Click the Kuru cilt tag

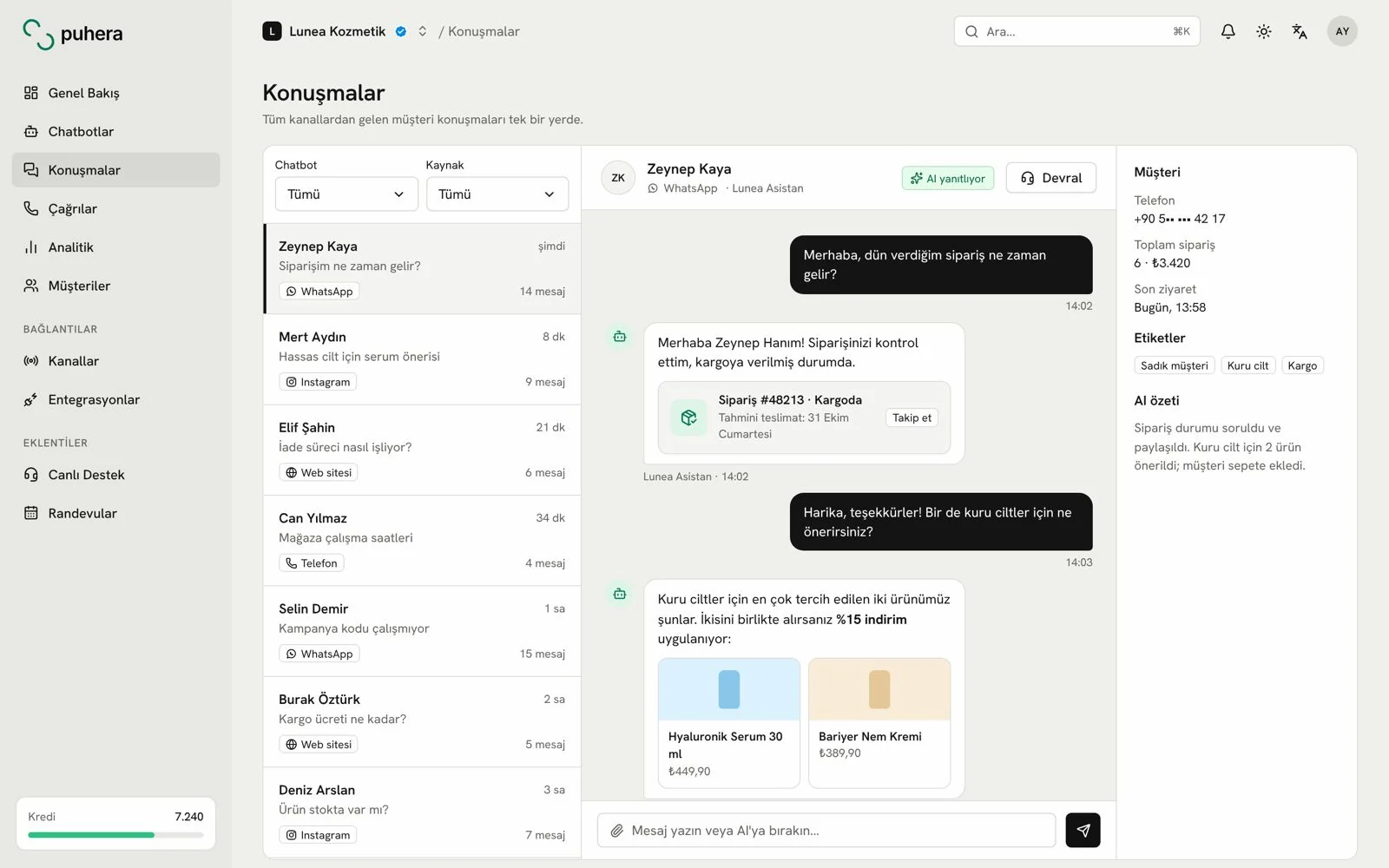tap(1247, 365)
